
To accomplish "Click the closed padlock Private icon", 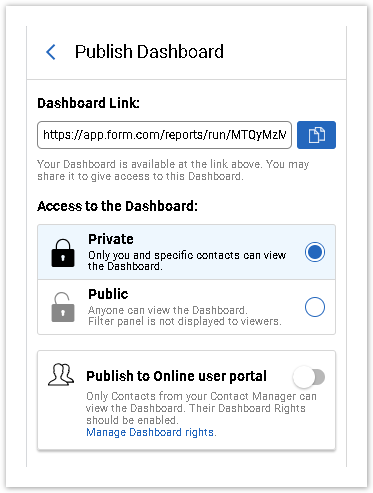I will tap(63, 253).
